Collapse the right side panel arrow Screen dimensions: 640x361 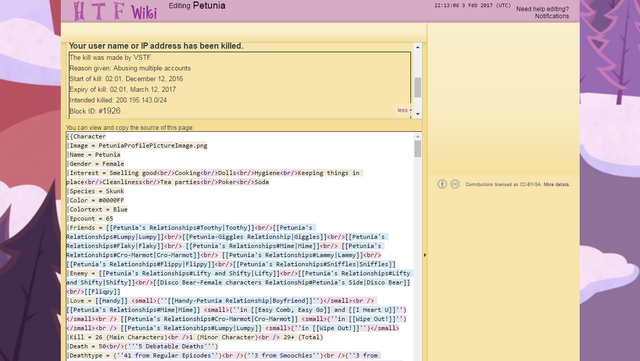[425, 255]
